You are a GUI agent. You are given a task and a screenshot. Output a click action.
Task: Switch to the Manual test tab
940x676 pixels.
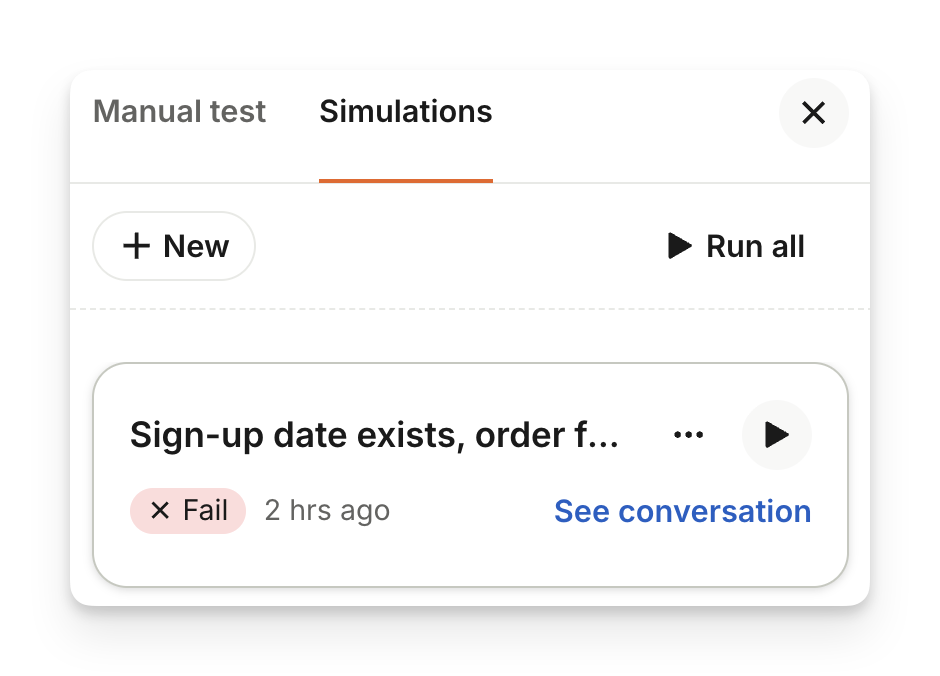180,111
